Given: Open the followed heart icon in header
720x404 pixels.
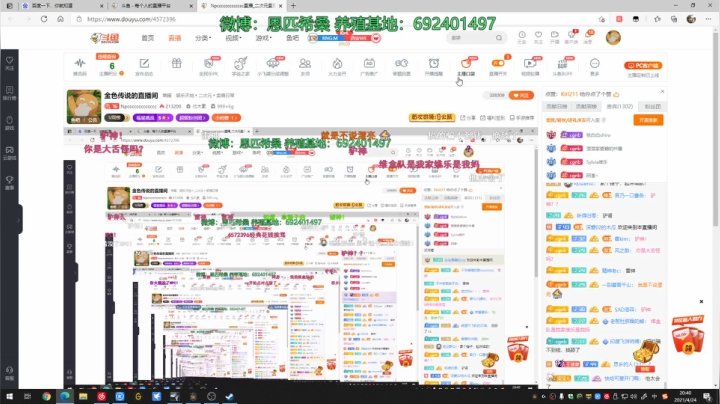Looking at the screenshot, I should pos(538,37).
